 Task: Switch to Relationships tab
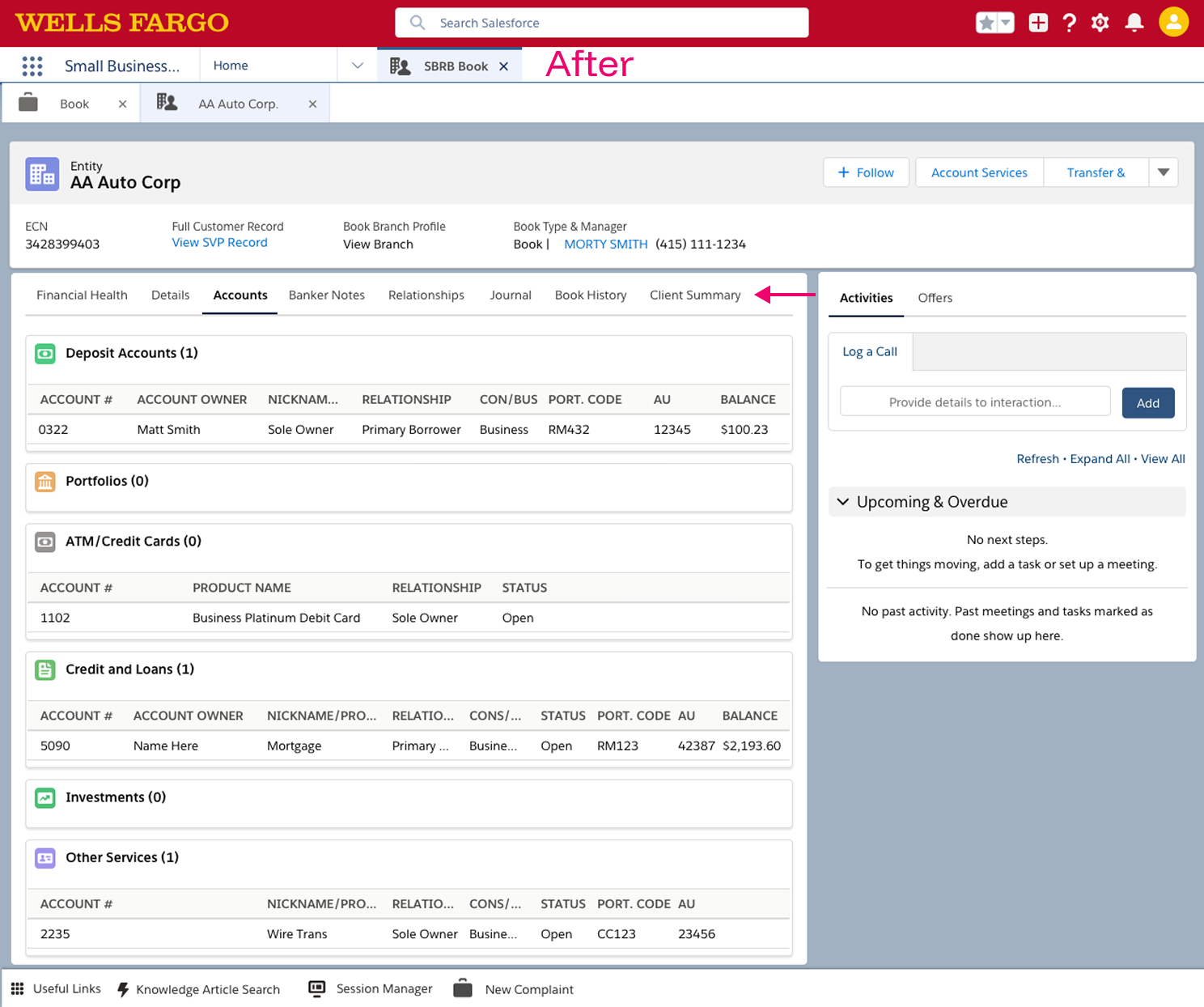426,295
